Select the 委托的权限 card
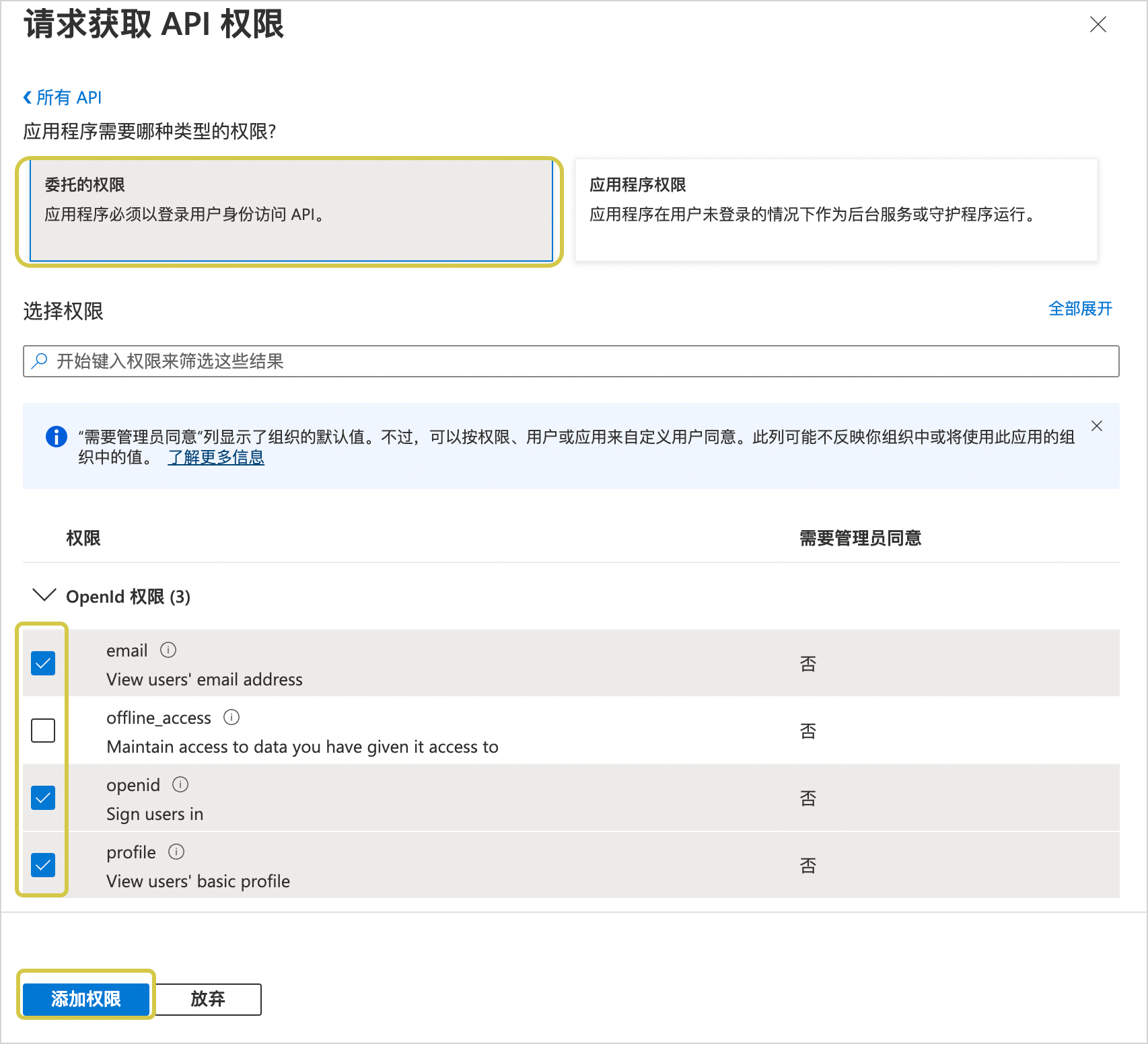 tap(291, 211)
